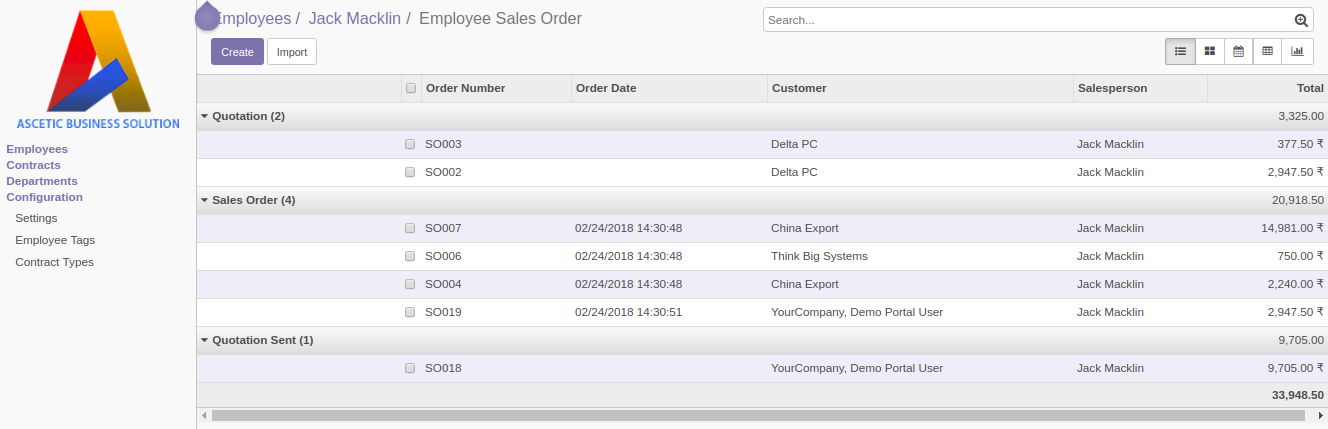The height and width of the screenshot is (429, 1328).
Task: Tick the select-all checkbox in header
Action: [x=410, y=88]
